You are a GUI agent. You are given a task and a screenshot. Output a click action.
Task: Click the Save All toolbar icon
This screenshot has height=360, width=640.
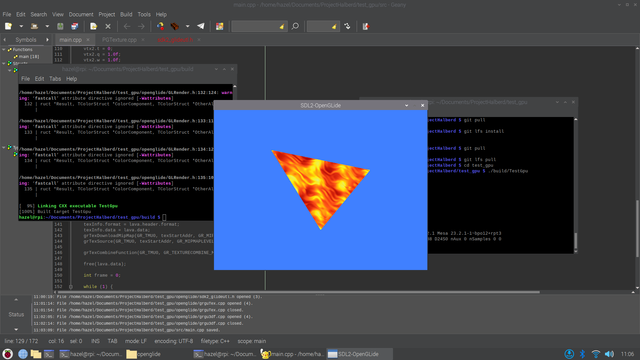click(75, 26)
